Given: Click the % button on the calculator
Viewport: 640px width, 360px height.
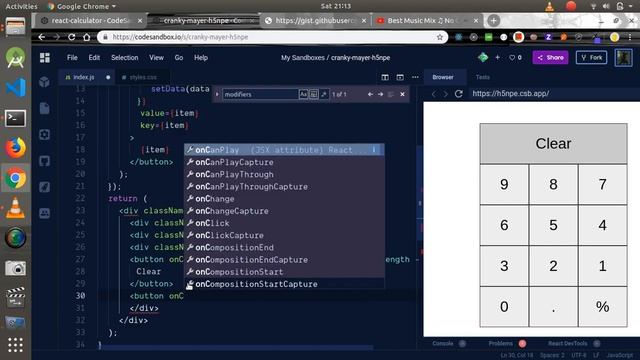Looking at the screenshot, I should 602,307.
